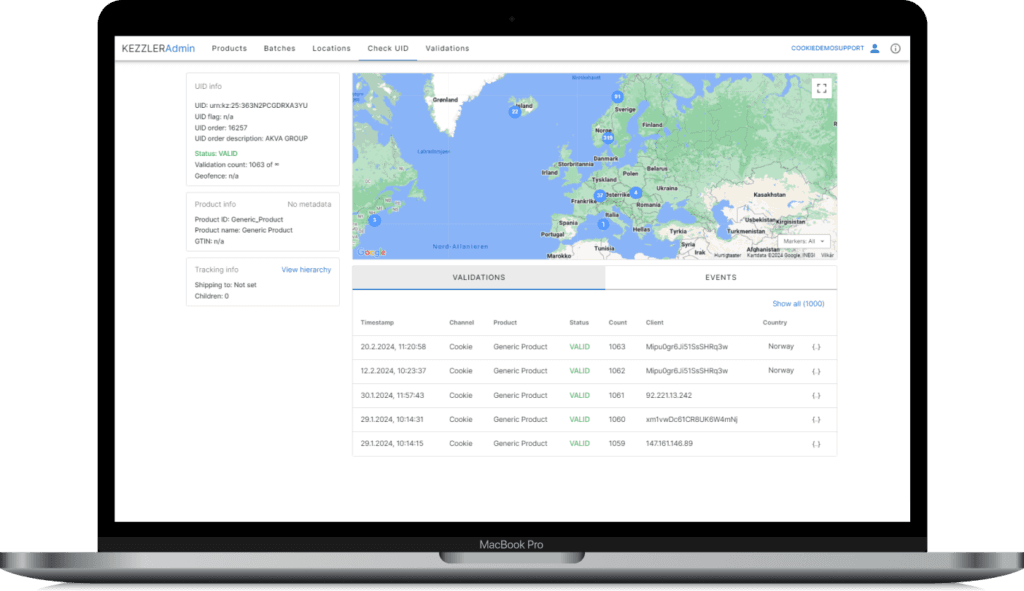The width and height of the screenshot is (1024, 591).
Task: Open JSON details for count 1063 row
Action: (816, 347)
